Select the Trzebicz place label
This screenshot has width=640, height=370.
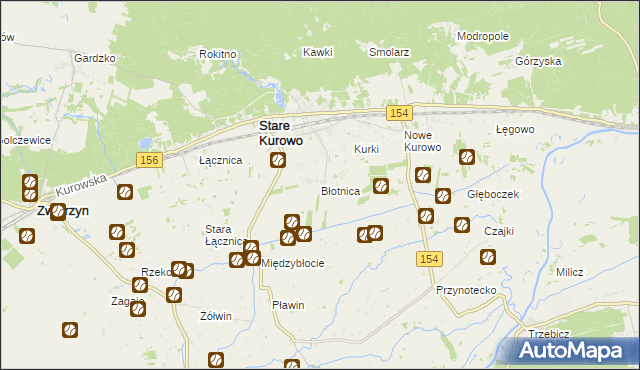pos(549,334)
